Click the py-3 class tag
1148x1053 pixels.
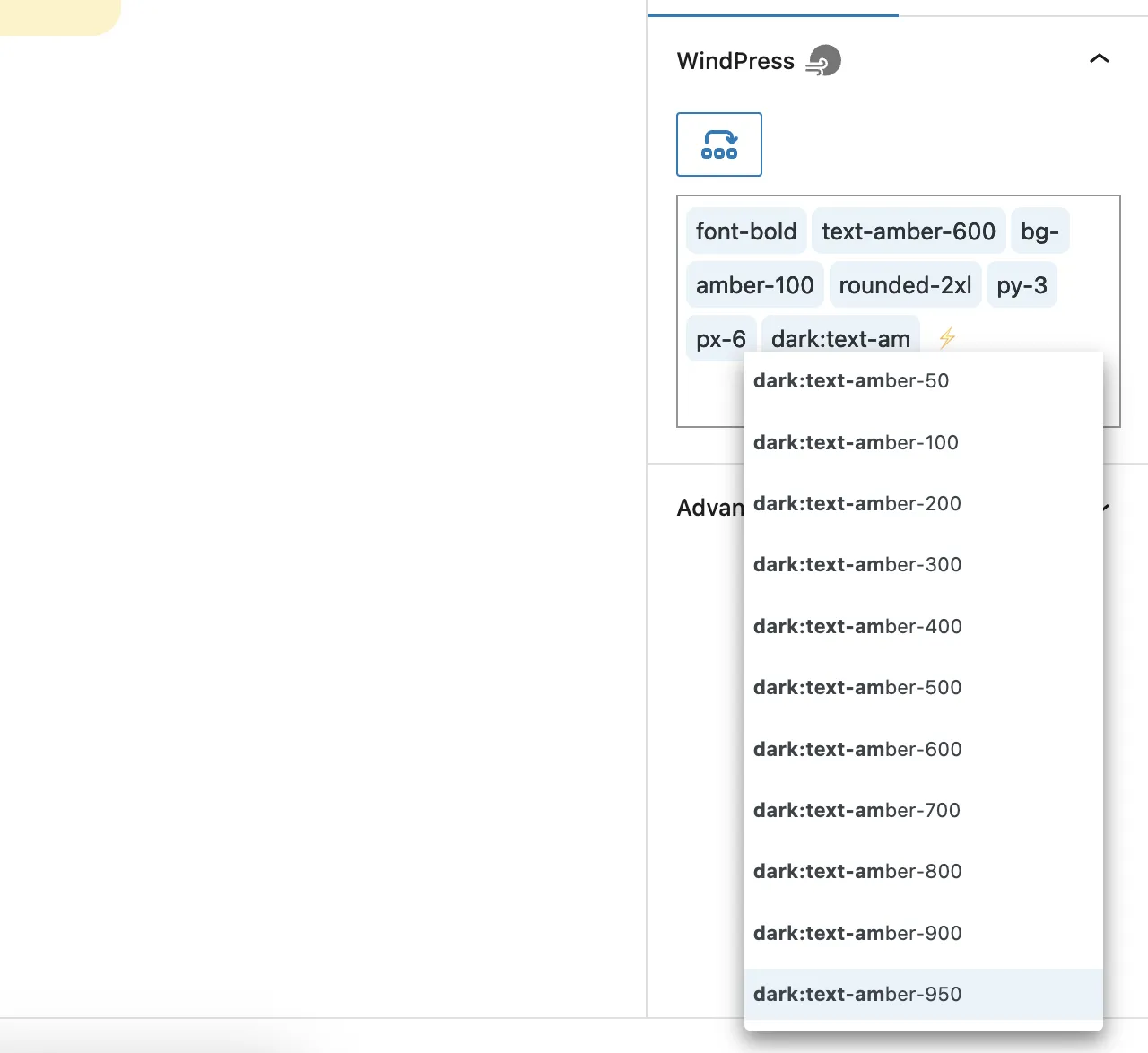1022,285
